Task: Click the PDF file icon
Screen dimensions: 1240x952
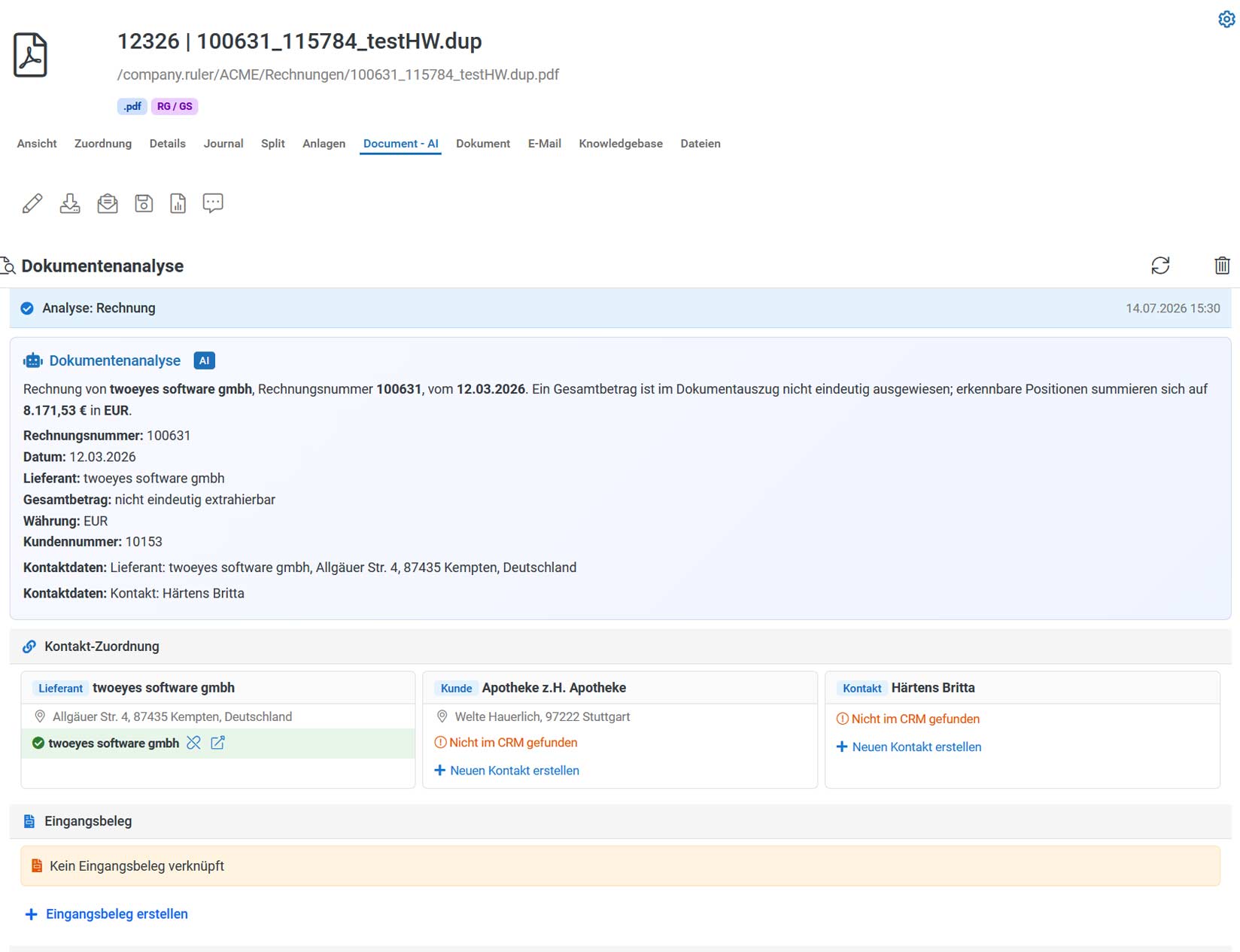Action: coord(30,55)
